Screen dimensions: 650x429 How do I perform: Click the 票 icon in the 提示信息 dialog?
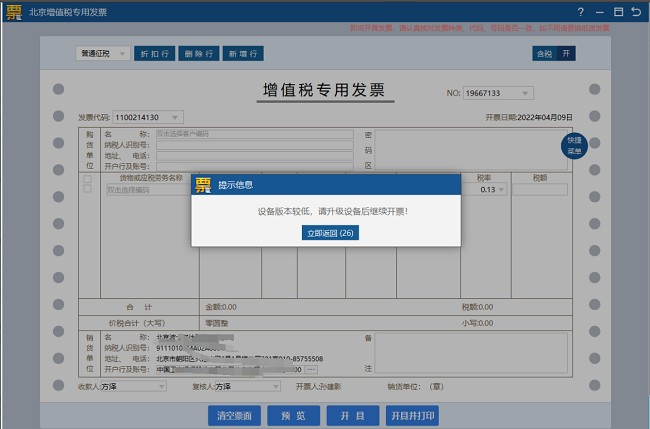[203, 185]
